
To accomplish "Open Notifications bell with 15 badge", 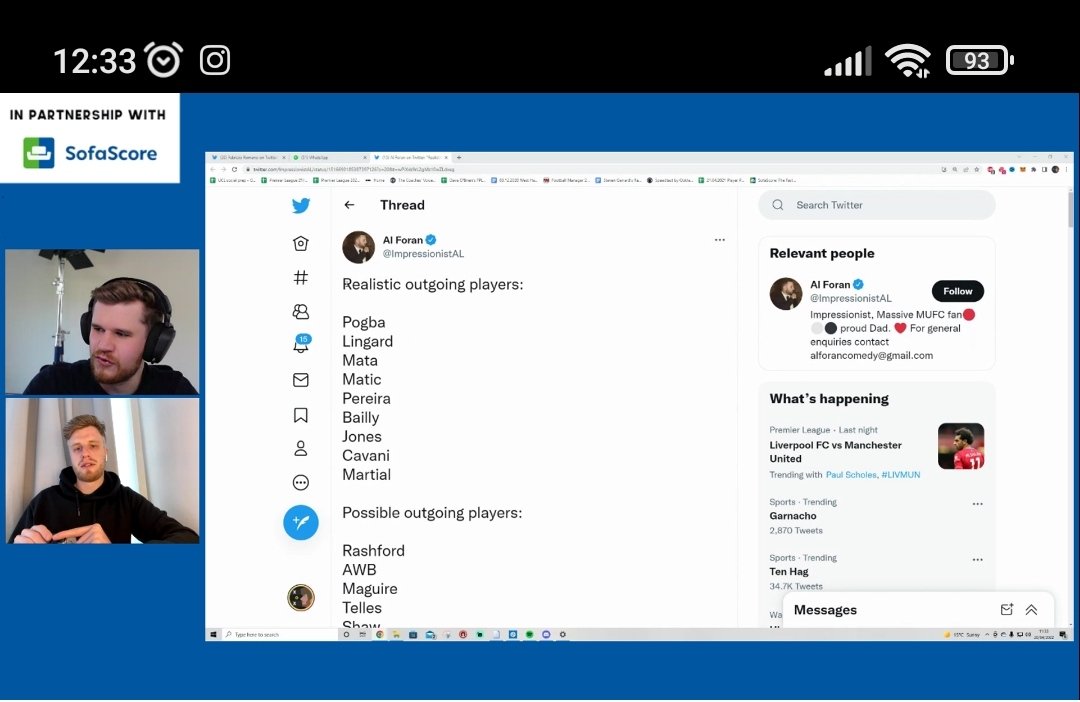I will (x=301, y=343).
